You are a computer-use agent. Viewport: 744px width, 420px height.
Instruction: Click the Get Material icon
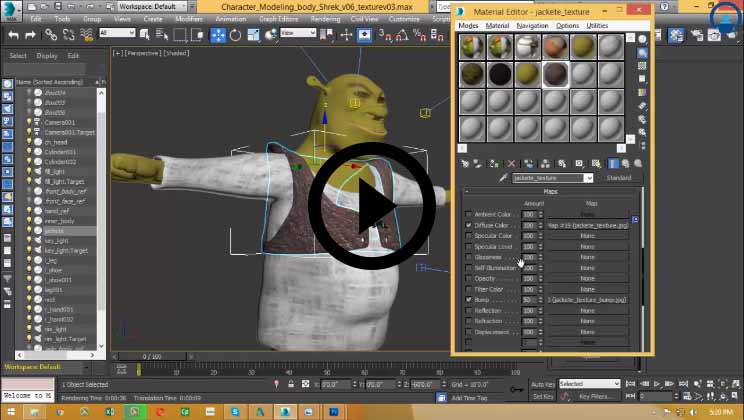465,163
